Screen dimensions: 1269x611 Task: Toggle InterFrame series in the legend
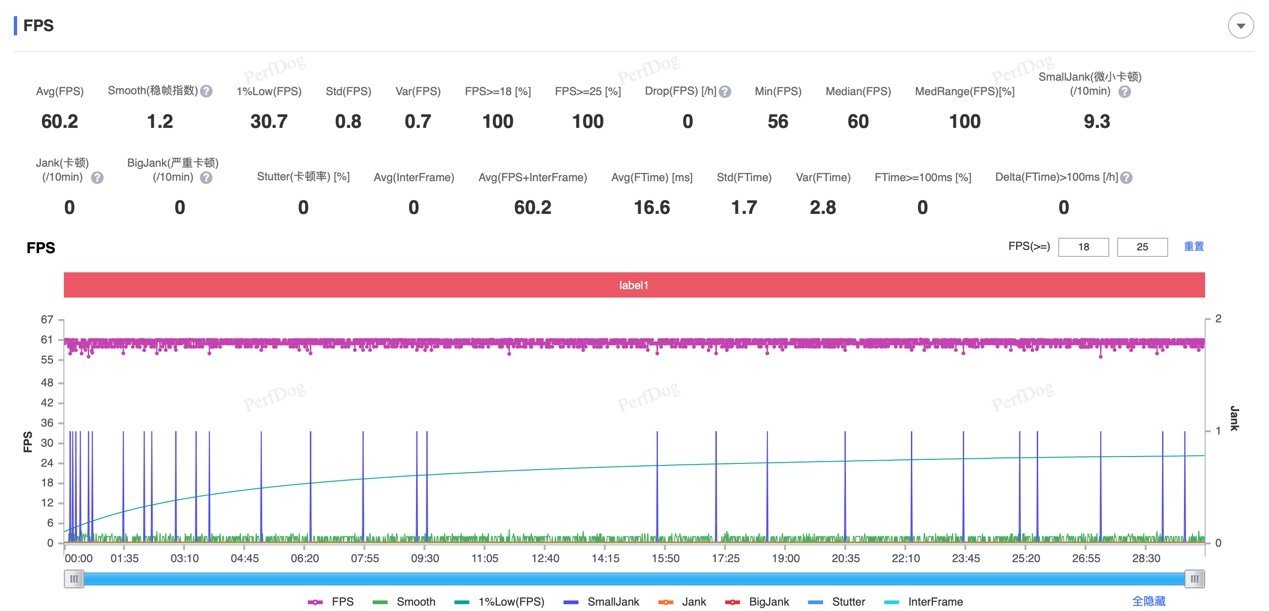(923, 602)
